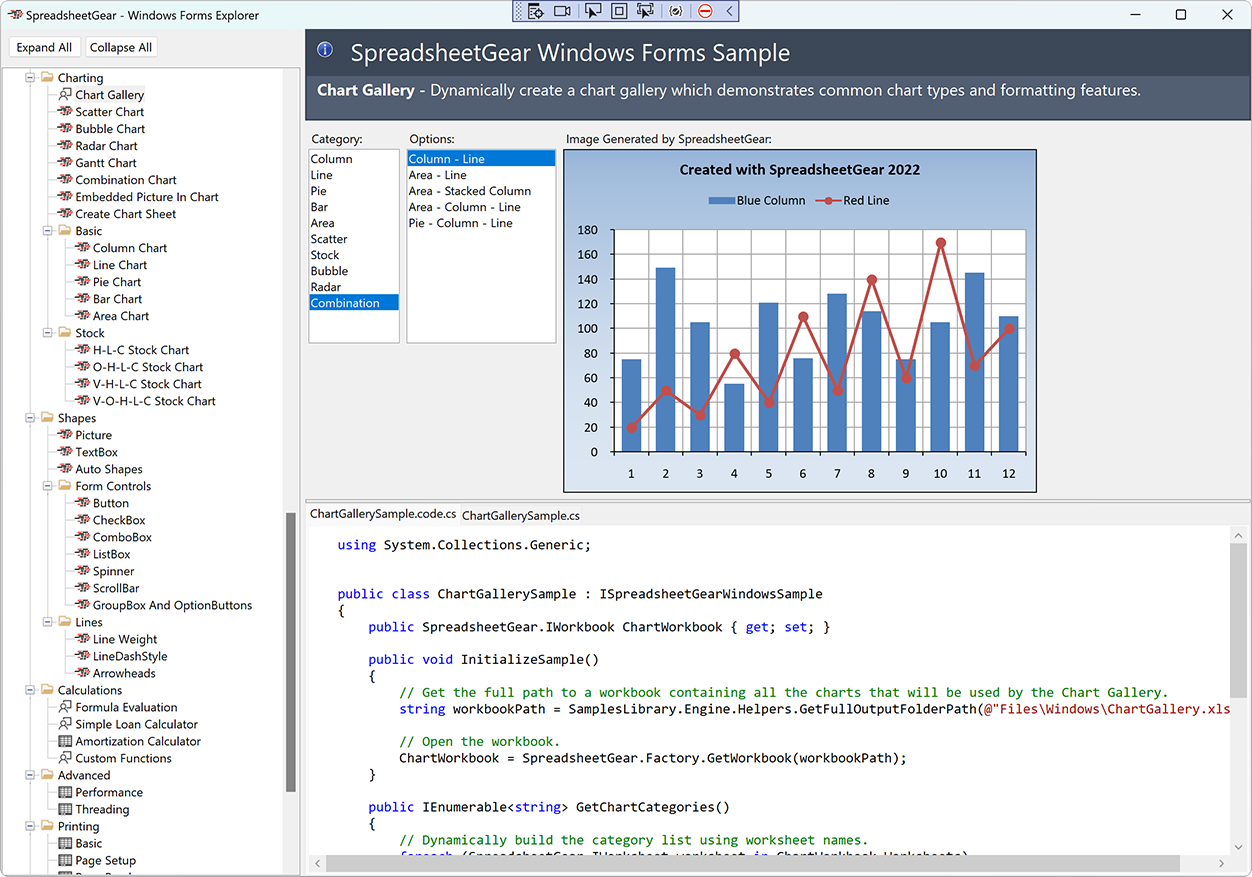Collapse the Stock folder node
This screenshot has width=1252, height=877.
tap(48, 333)
